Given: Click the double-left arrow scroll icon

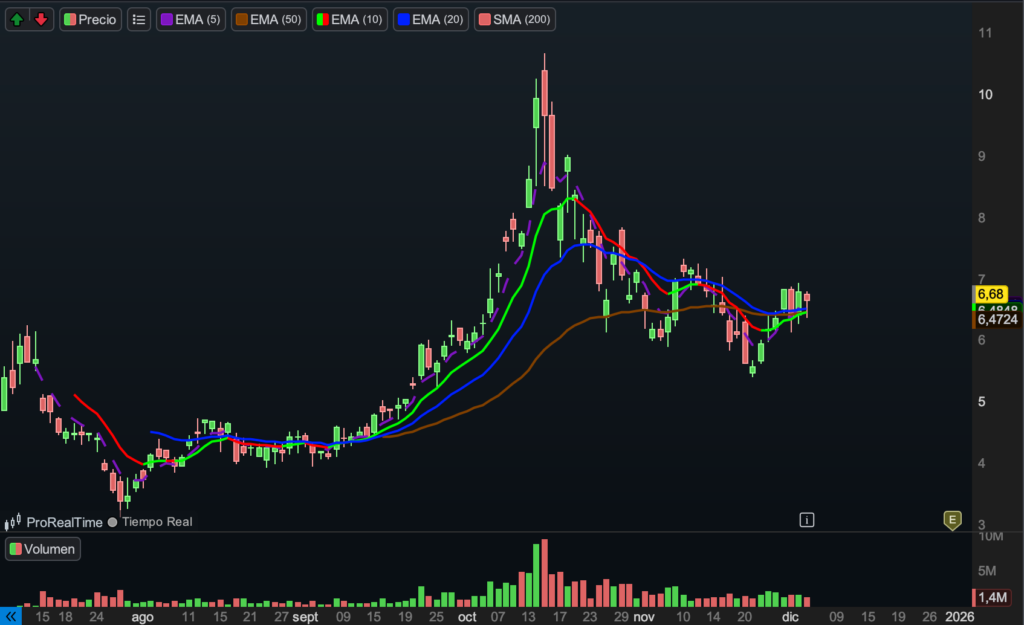Looking at the screenshot, I should click(11, 617).
